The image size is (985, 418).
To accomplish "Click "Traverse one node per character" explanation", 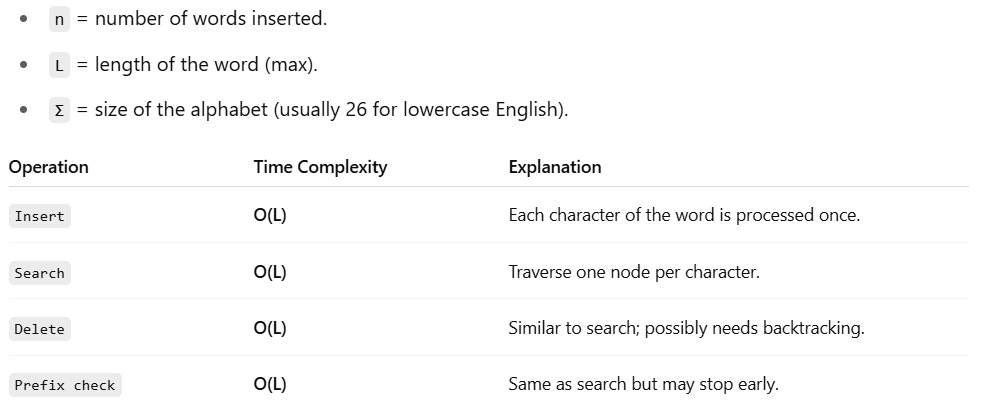I will (x=634, y=272).
